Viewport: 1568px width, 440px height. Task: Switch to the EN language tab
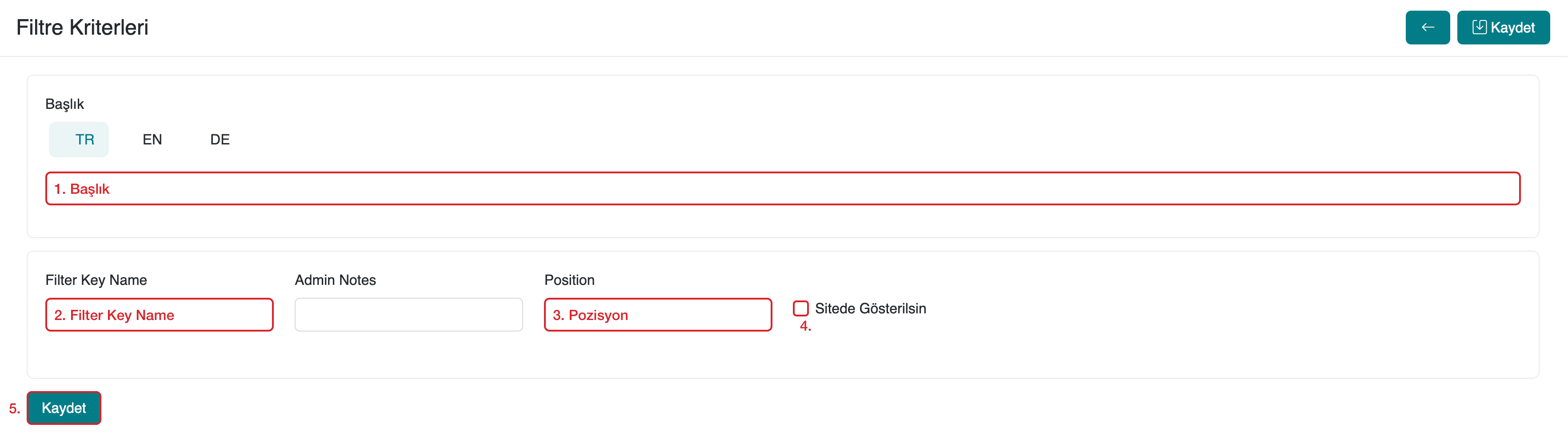152,140
